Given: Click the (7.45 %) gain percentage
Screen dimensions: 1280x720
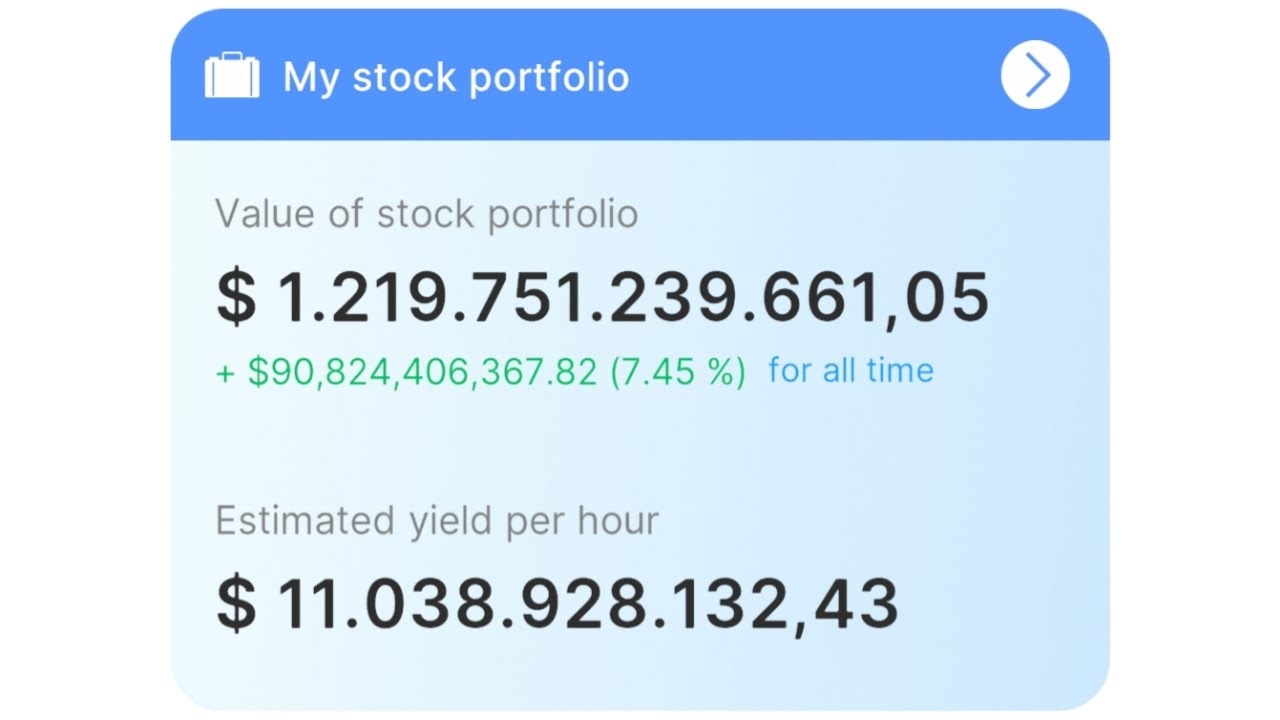Looking at the screenshot, I should click(x=677, y=371).
